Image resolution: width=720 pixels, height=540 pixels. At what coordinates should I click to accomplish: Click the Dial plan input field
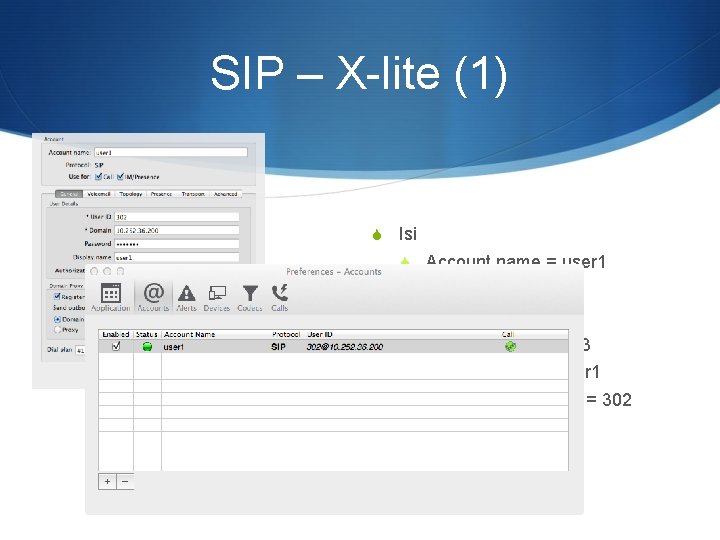[x=80, y=350]
